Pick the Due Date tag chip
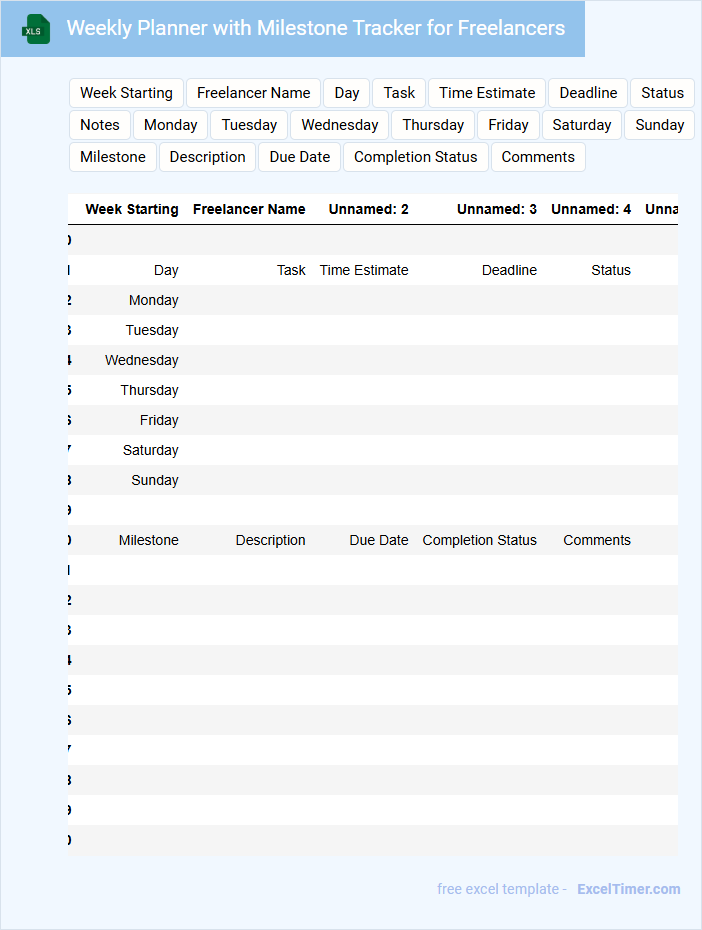The height and width of the screenshot is (930, 702). [299, 157]
